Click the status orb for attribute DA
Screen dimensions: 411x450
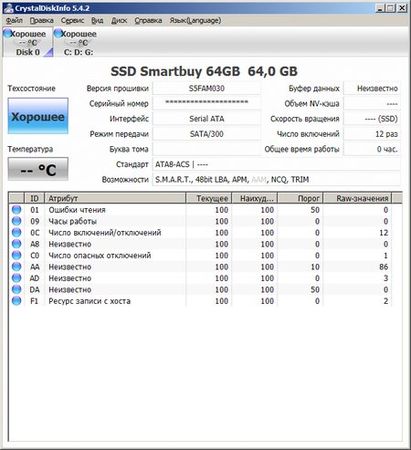coord(16,289)
